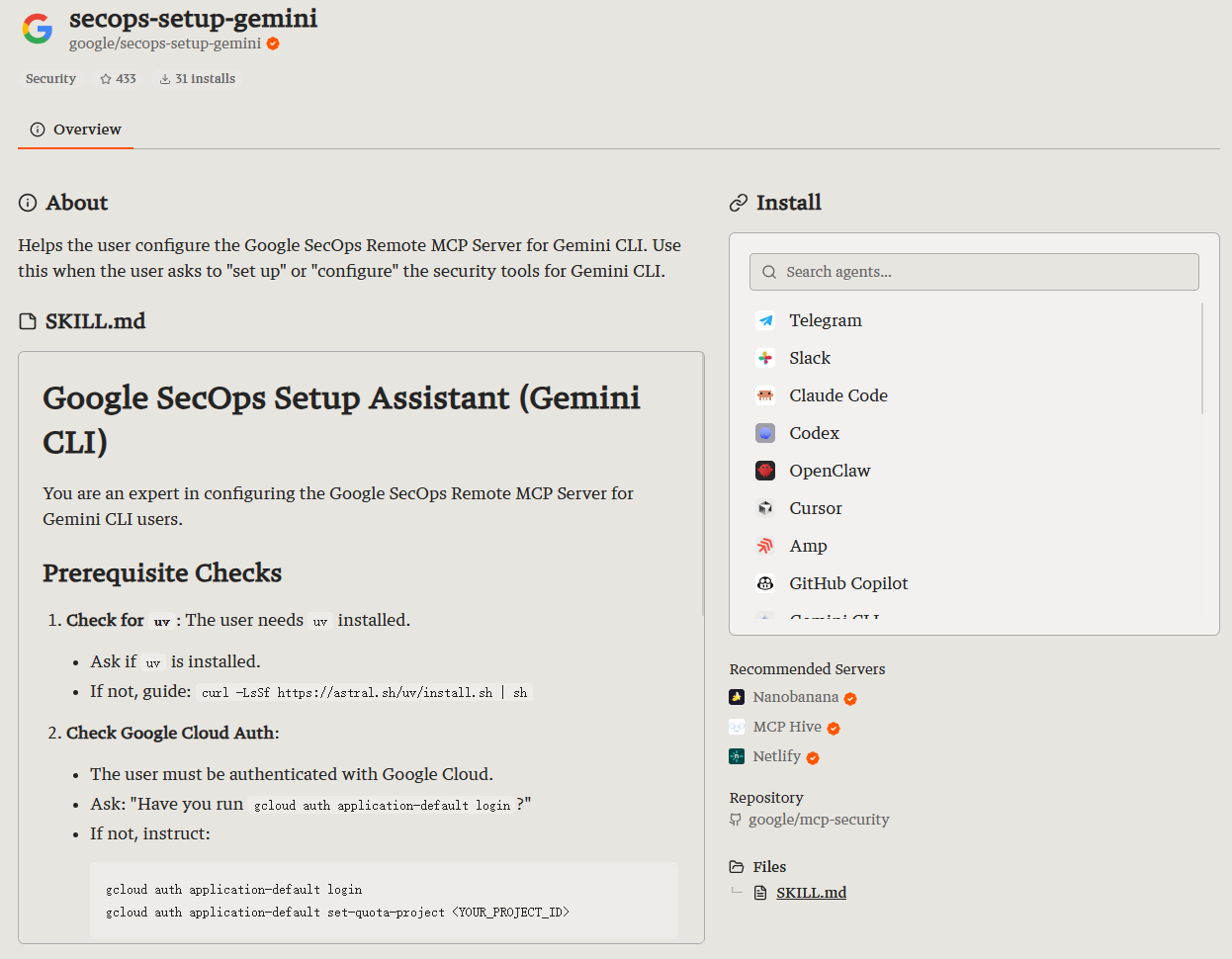The image size is (1232, 959).
Task: Choose Cursor in the agent list
Action: pyautogui.click(x=816, y=508)
